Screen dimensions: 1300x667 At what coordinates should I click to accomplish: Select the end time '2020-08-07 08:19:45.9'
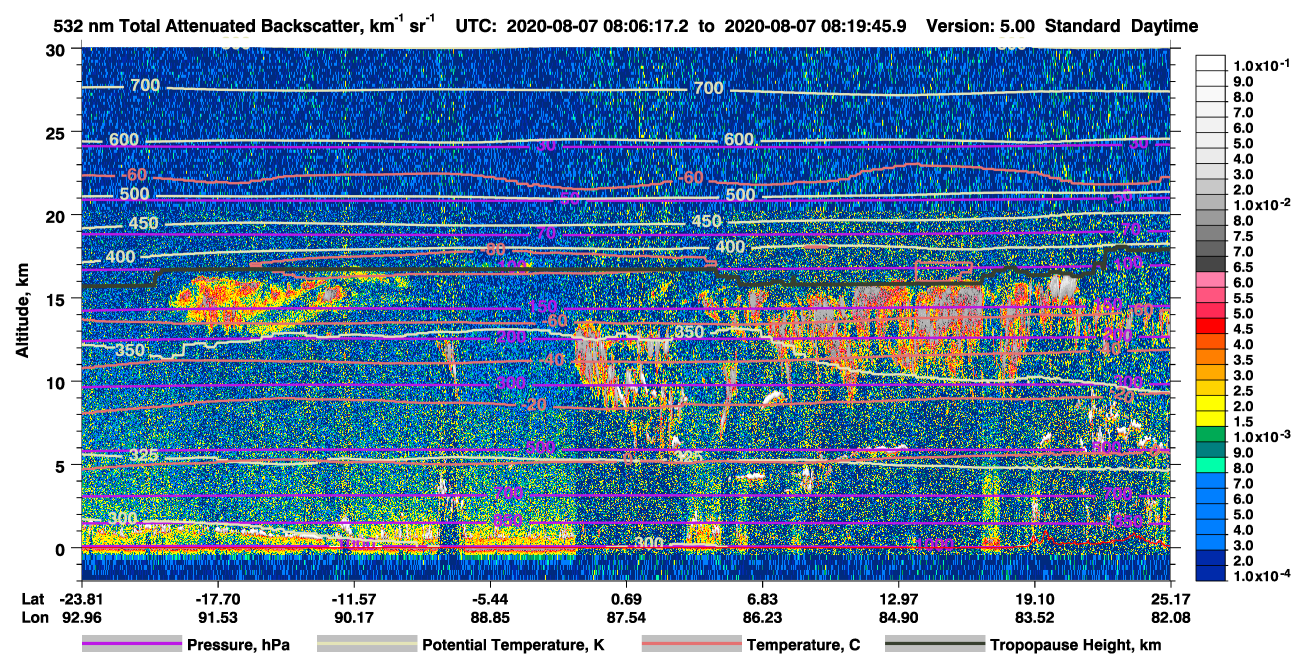pos(814,27)
